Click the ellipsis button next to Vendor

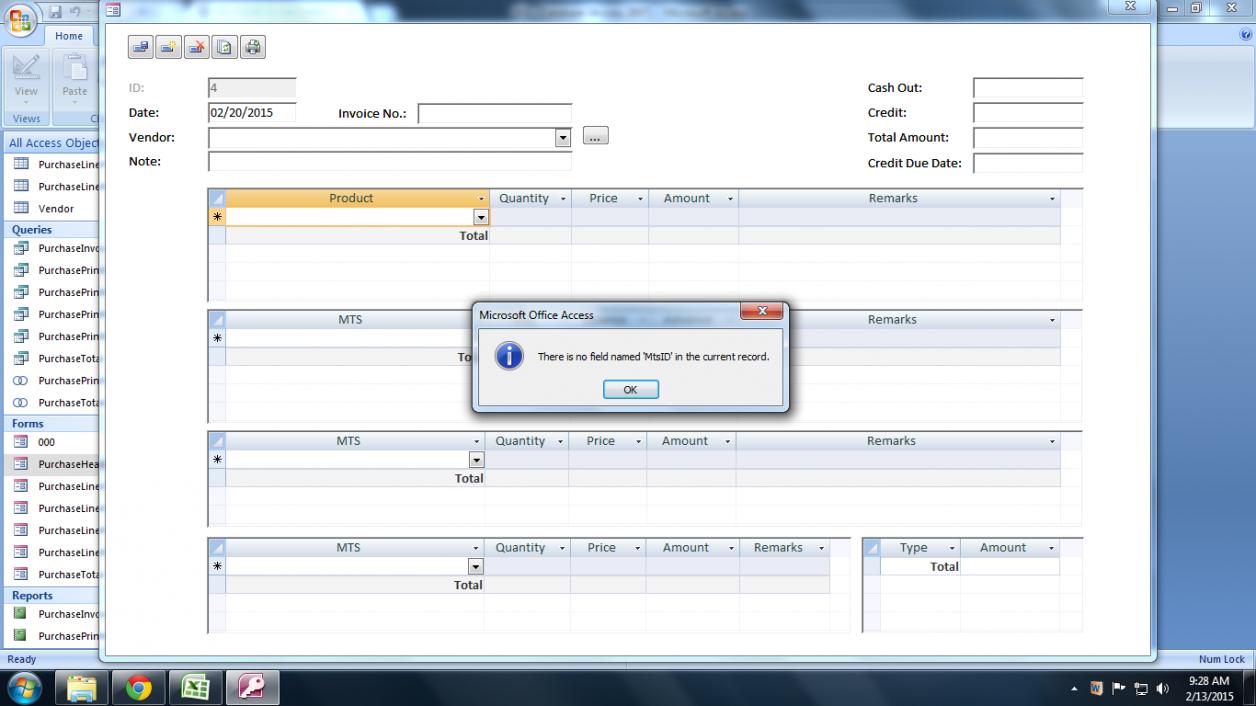click(595, 136)
